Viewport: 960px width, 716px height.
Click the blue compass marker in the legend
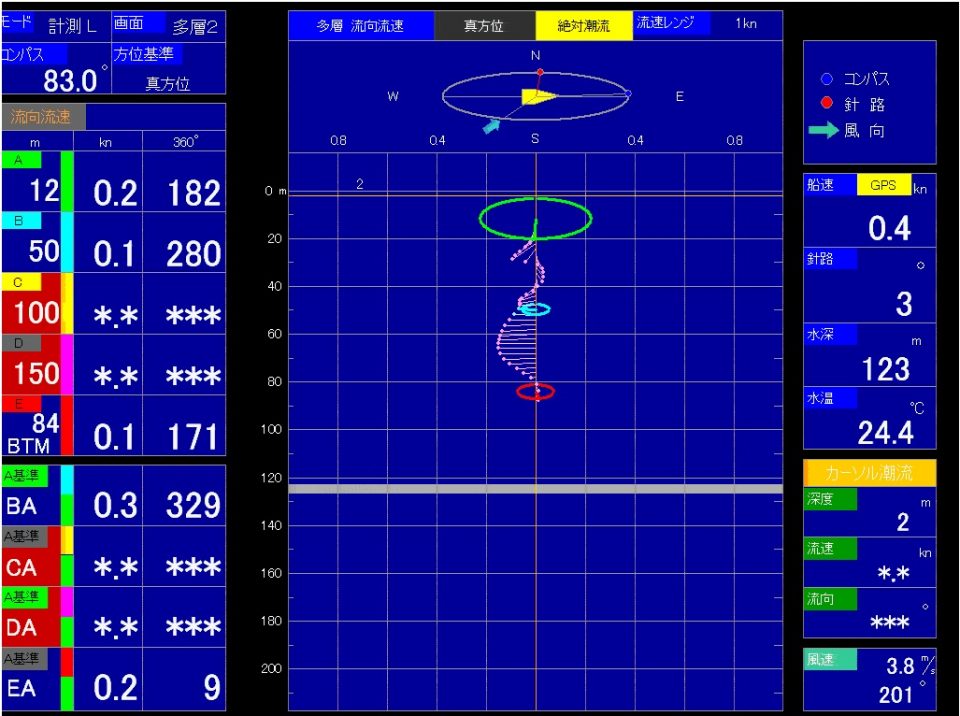827,79
